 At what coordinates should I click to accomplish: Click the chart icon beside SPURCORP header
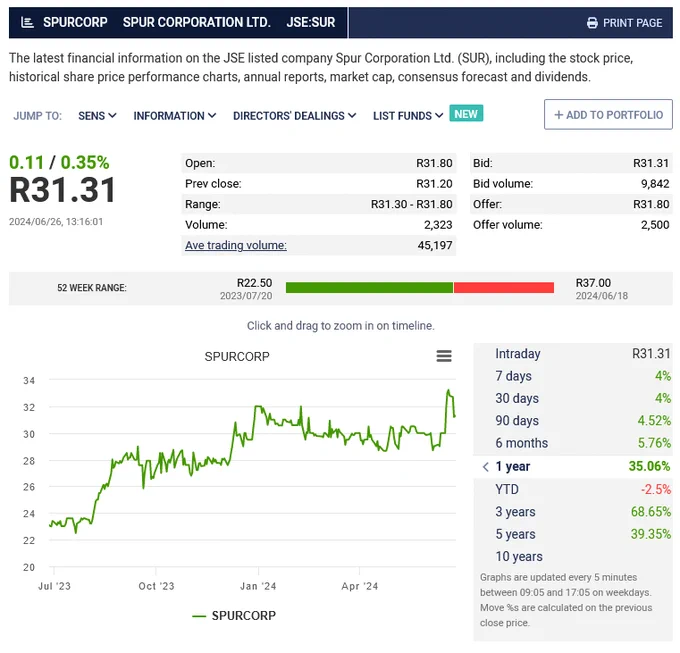[27, 23]
